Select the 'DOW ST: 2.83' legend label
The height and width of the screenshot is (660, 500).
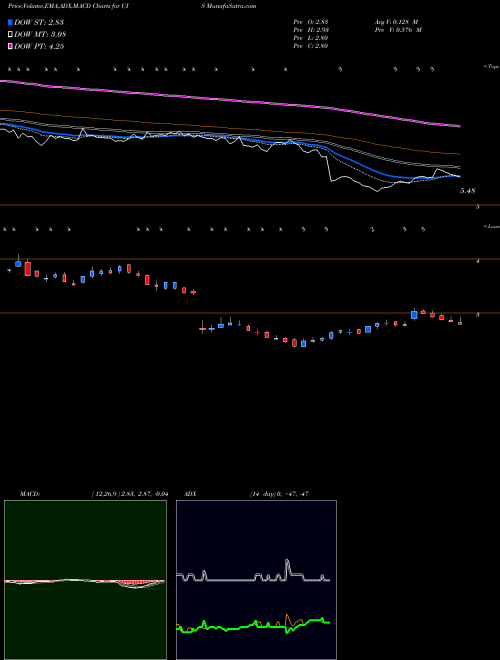click(x=39, y=22)
